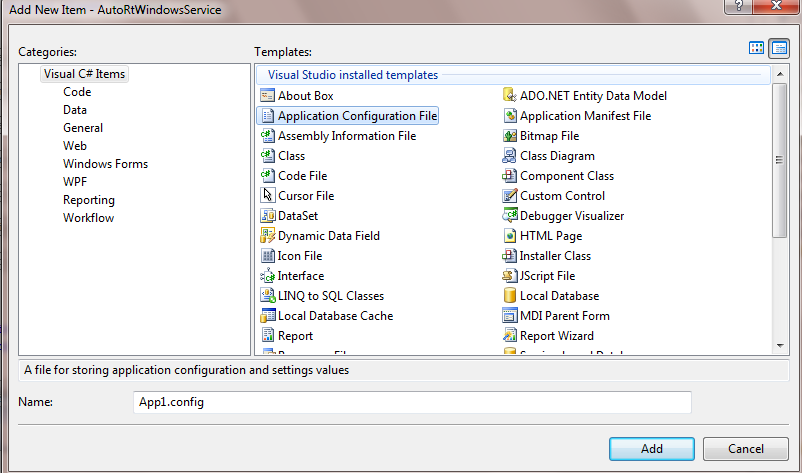Switch to small icons list view
This screenshot has width=802, height=473.
[778, 48]
